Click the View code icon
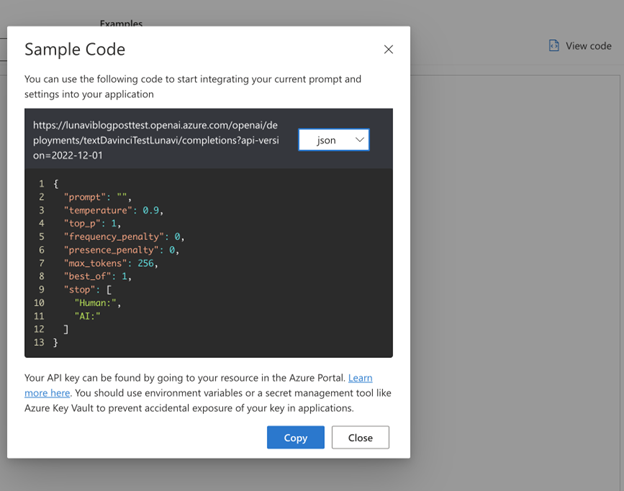 (x=554, y=46)
